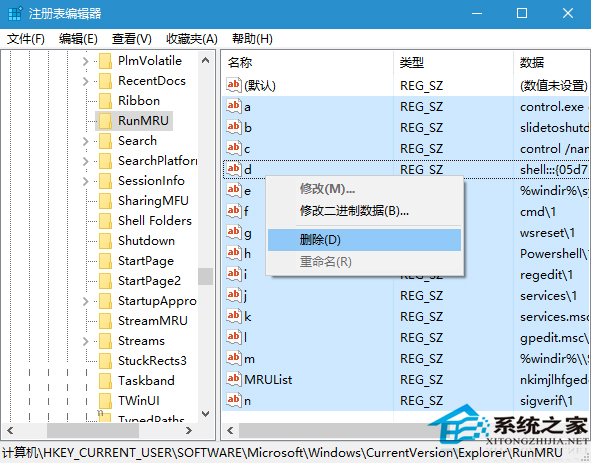Click the data cell 'regedit\1'
Image resolution: width=591 pixels, height=463 pixels.
547,275
